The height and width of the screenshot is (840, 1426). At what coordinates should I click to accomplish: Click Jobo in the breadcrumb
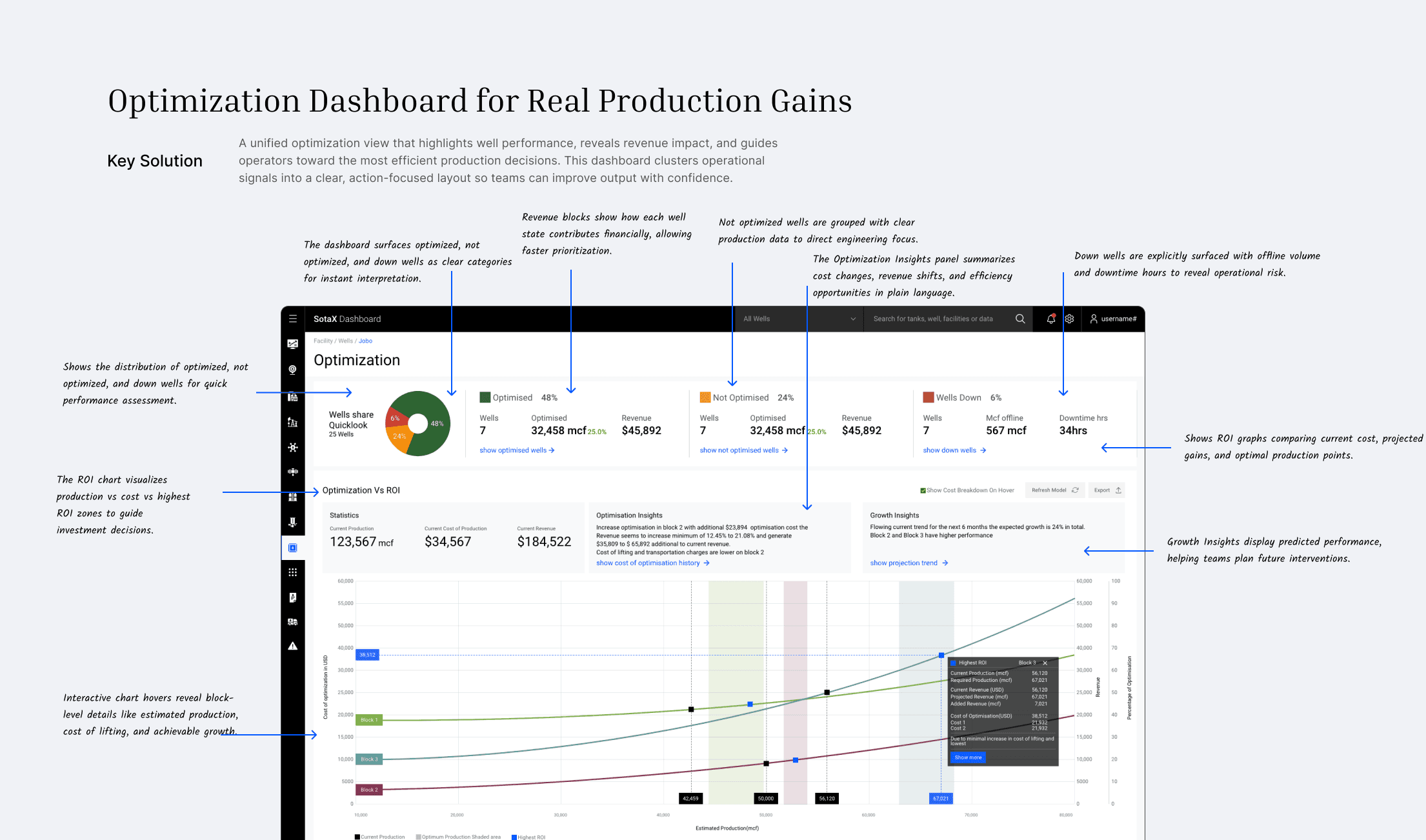click(365, 341)
